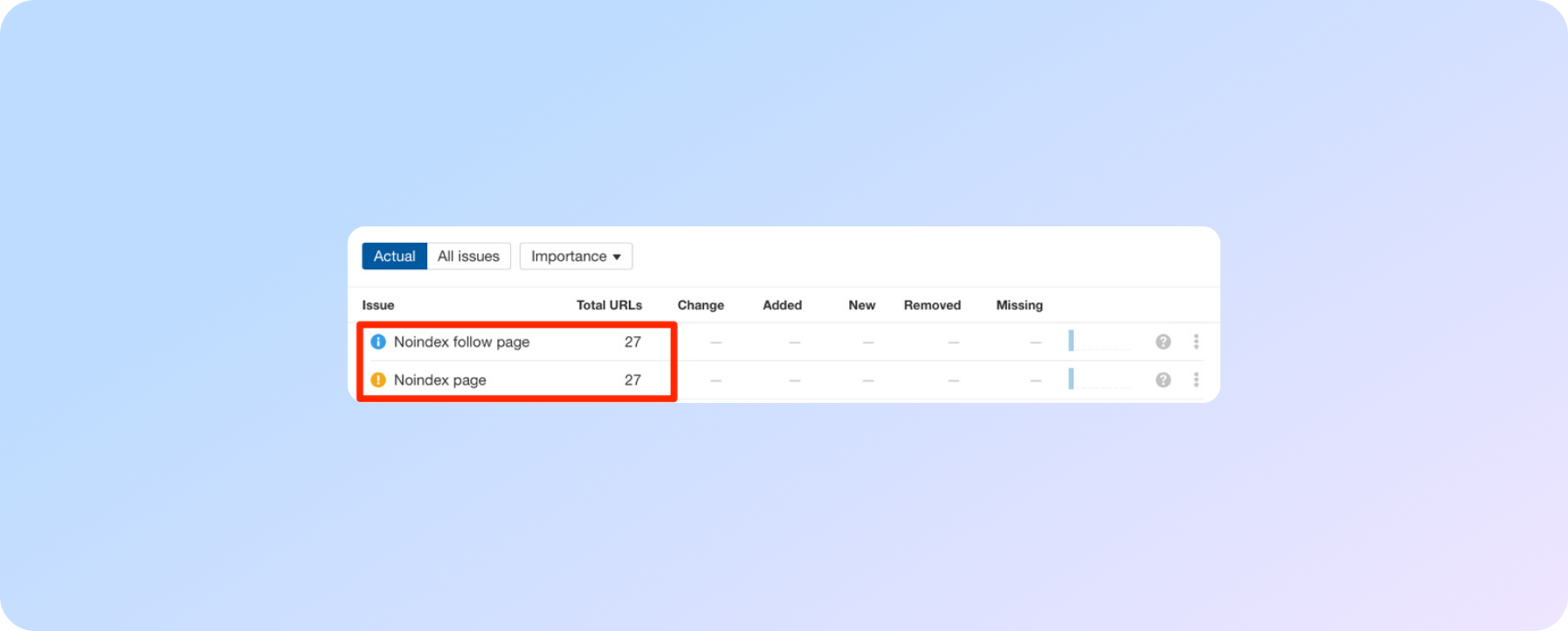Open the three-dot menu for Noindex page row
The image size is (1568, 631).
(x=1196, y=380)
